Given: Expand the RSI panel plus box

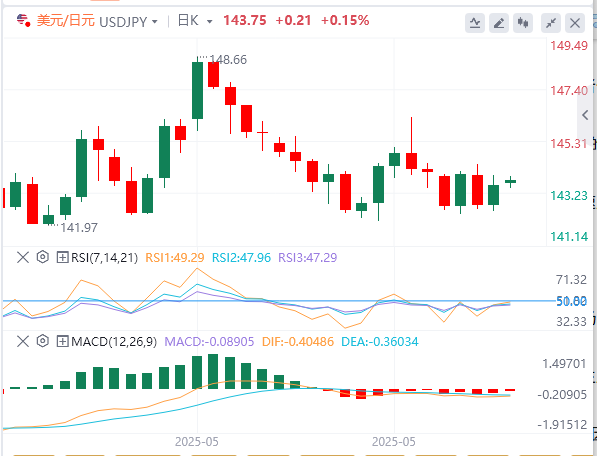Looking at the screenshot, I should click(x=62, y=257).
